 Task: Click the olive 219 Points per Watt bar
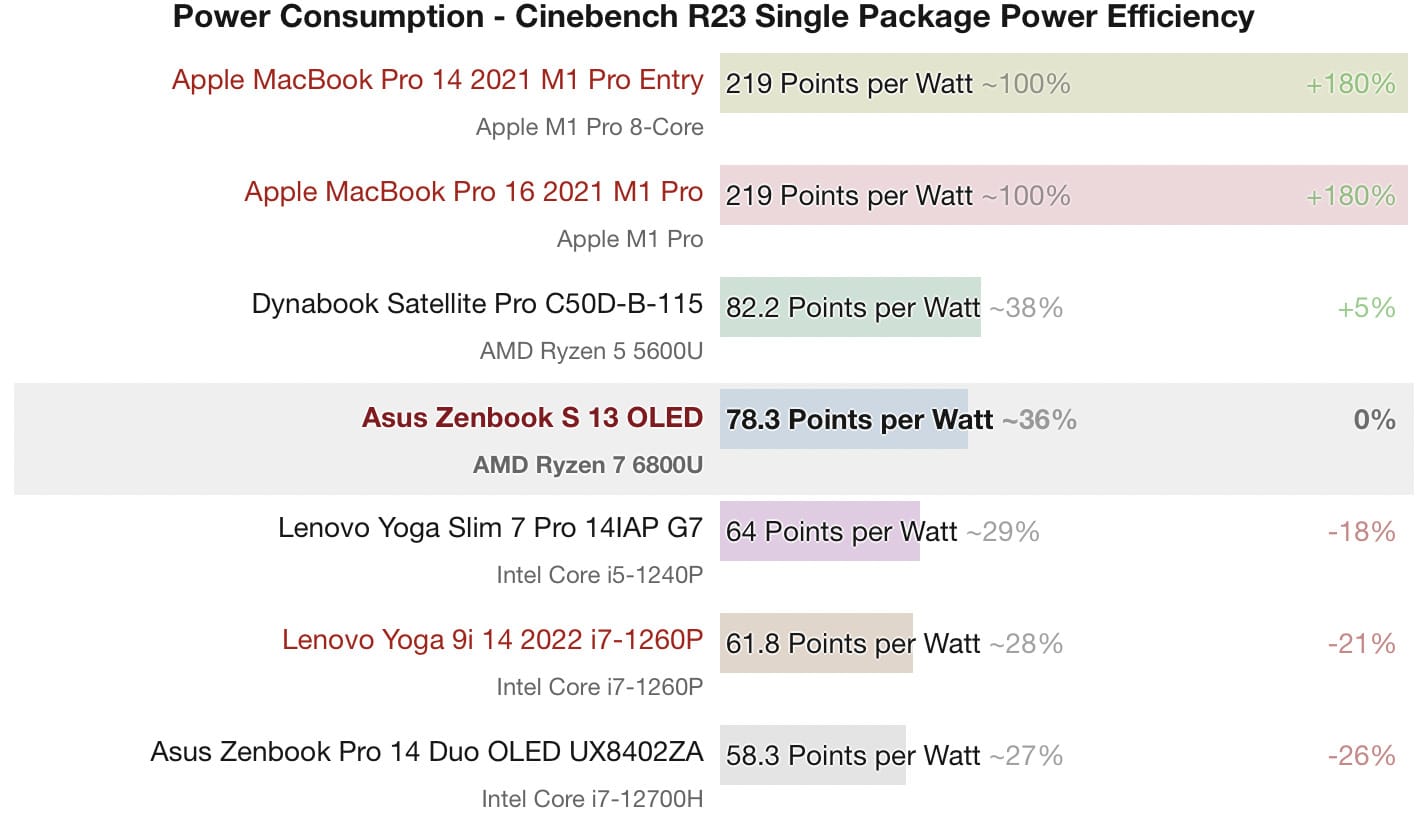point(1064,83)
